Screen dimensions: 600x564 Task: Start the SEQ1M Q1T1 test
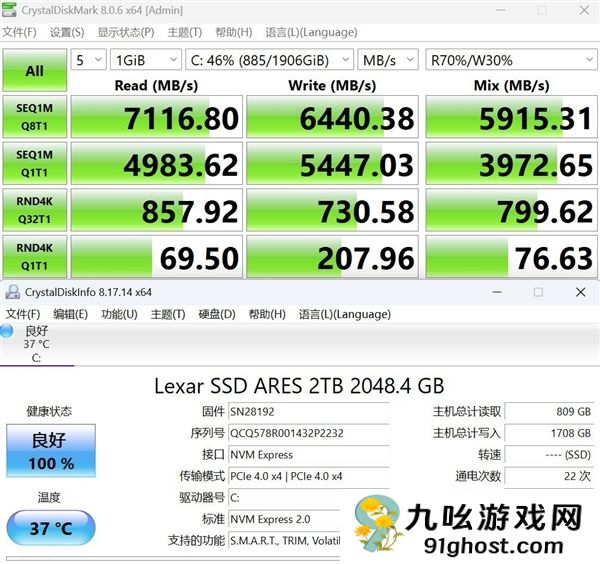click(35, 163)
